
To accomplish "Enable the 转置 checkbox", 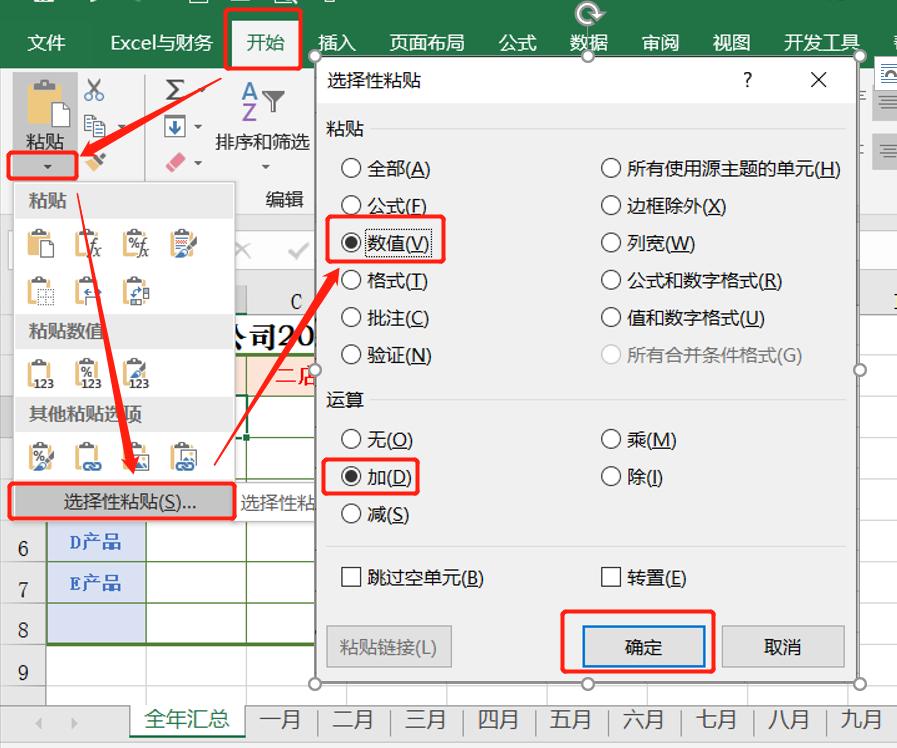I will point(610,576).
